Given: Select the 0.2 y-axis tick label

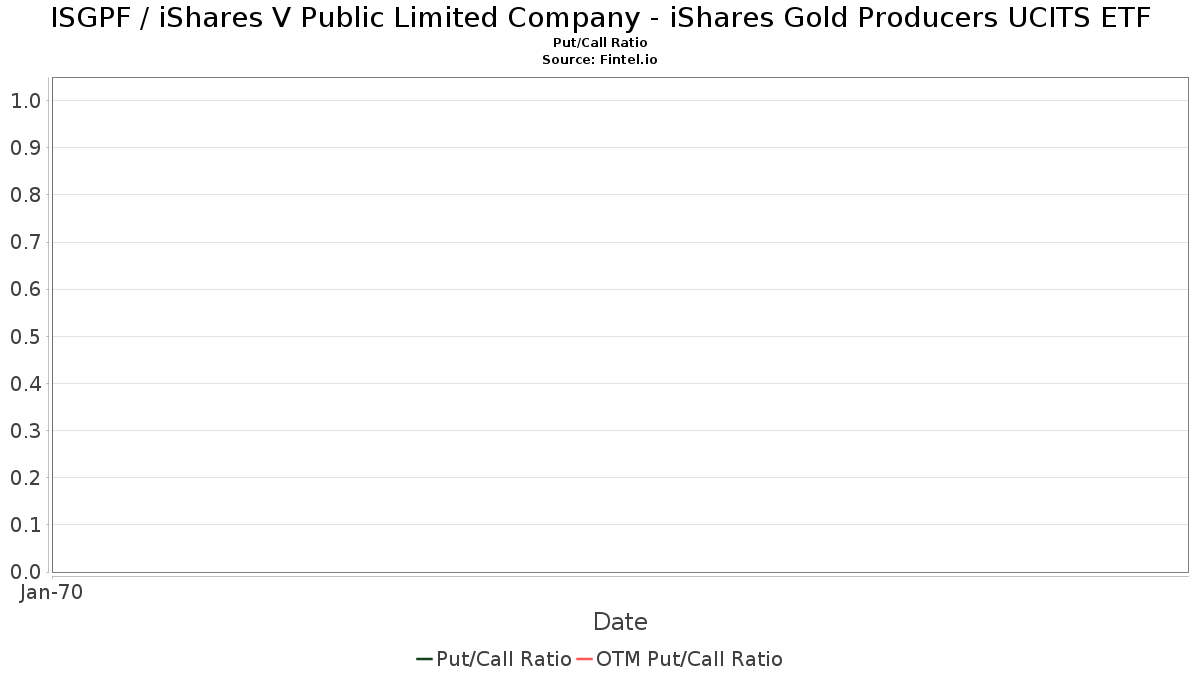Looking at the screenshot, I should [x=25, y=478].
